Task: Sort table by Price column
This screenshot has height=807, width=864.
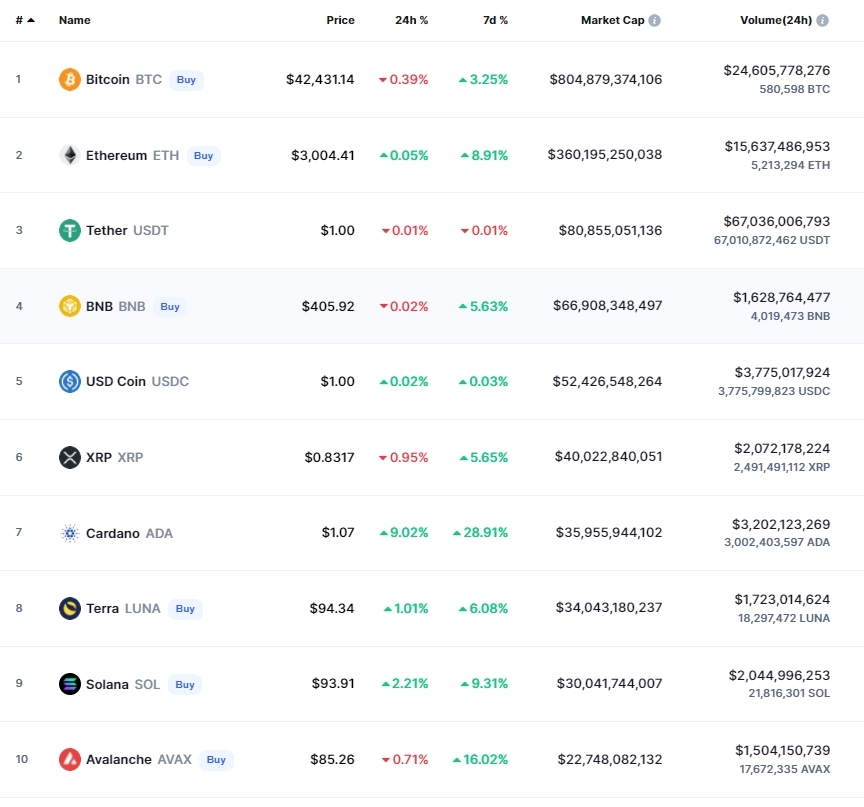Action: pyautogui.click(x=340, y=20)
